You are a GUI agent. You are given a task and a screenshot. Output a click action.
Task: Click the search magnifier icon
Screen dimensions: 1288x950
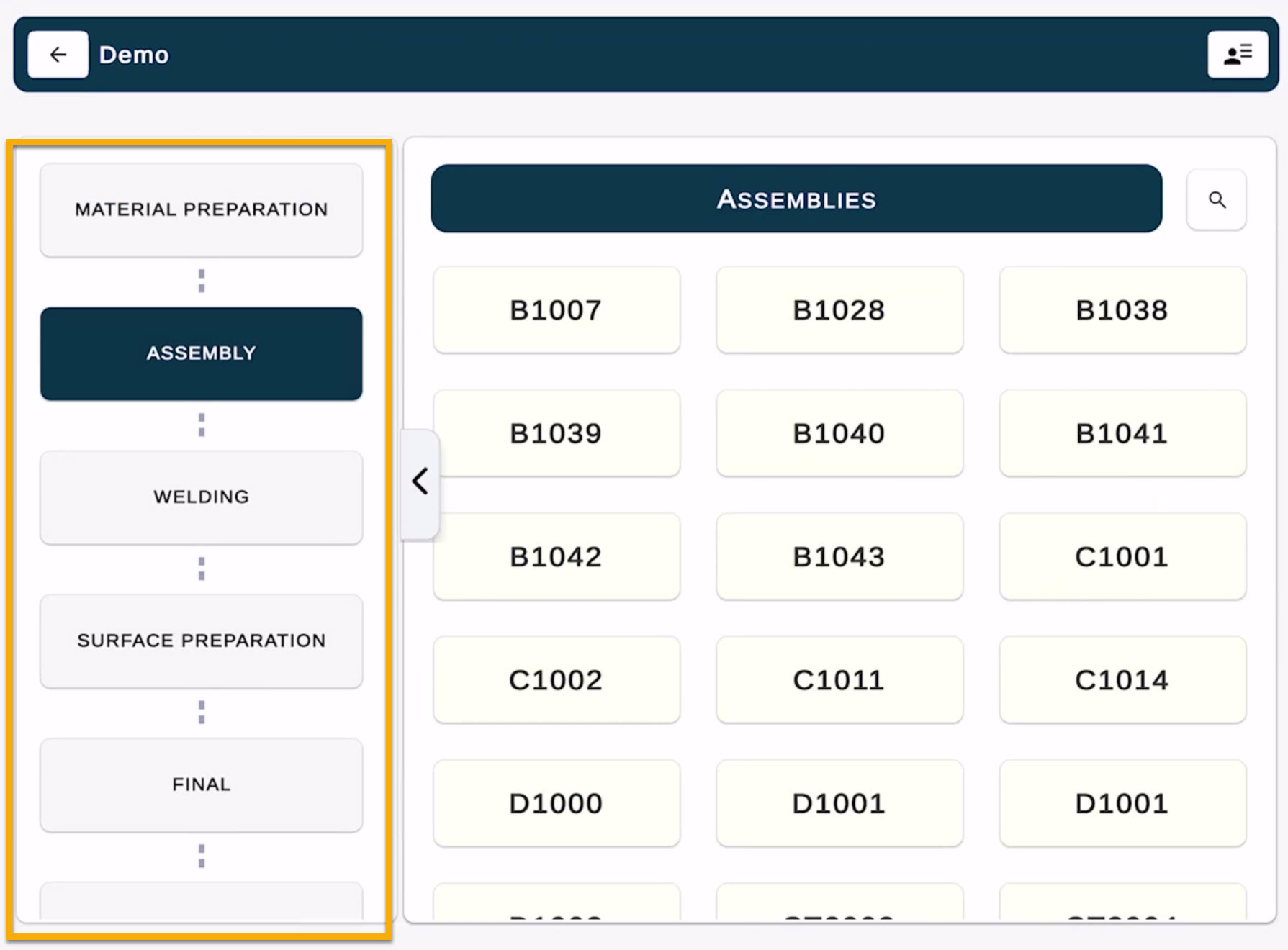coord(1216,200)
